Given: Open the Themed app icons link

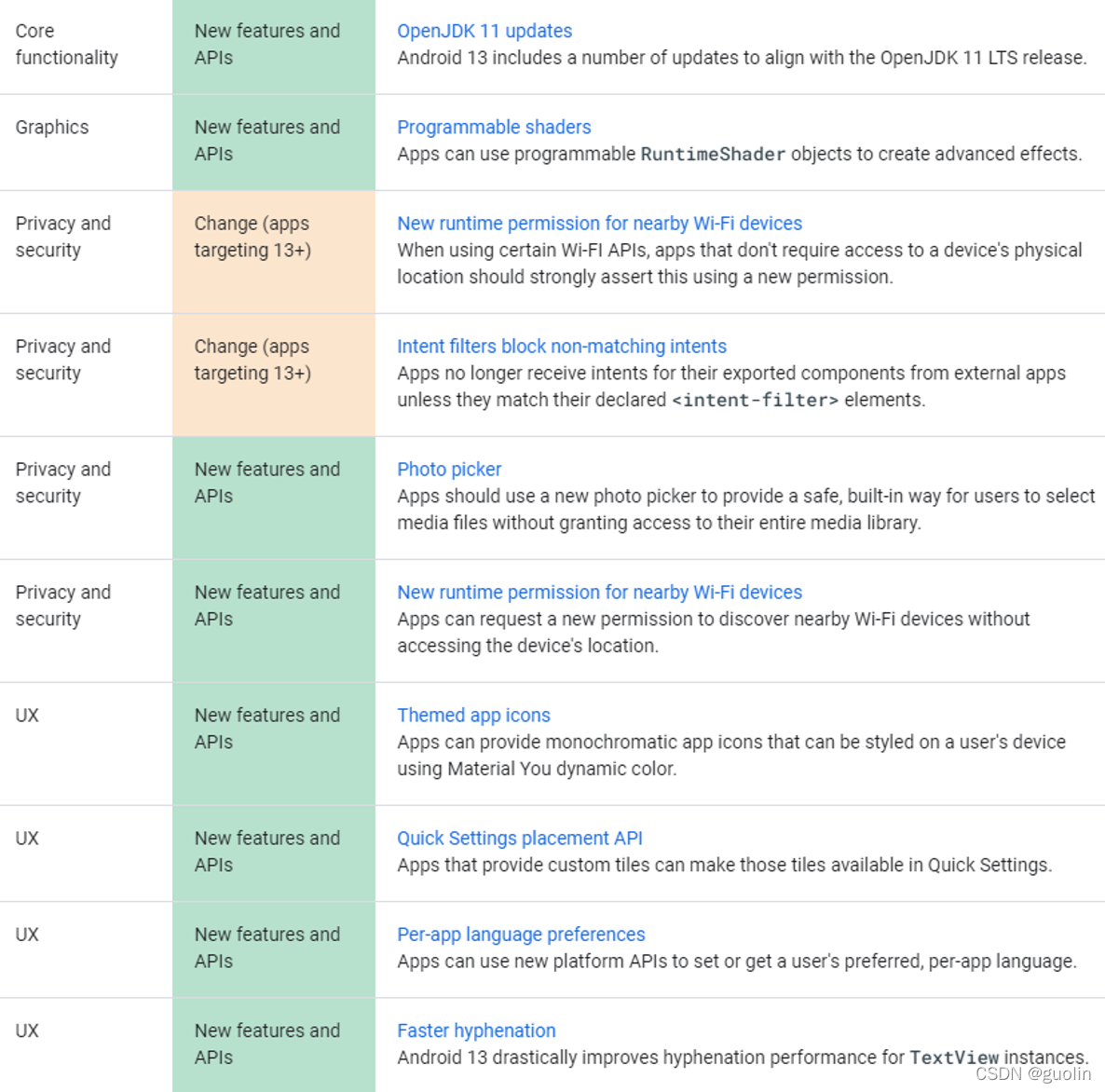Looking at the screenshot, I should 473,716.
